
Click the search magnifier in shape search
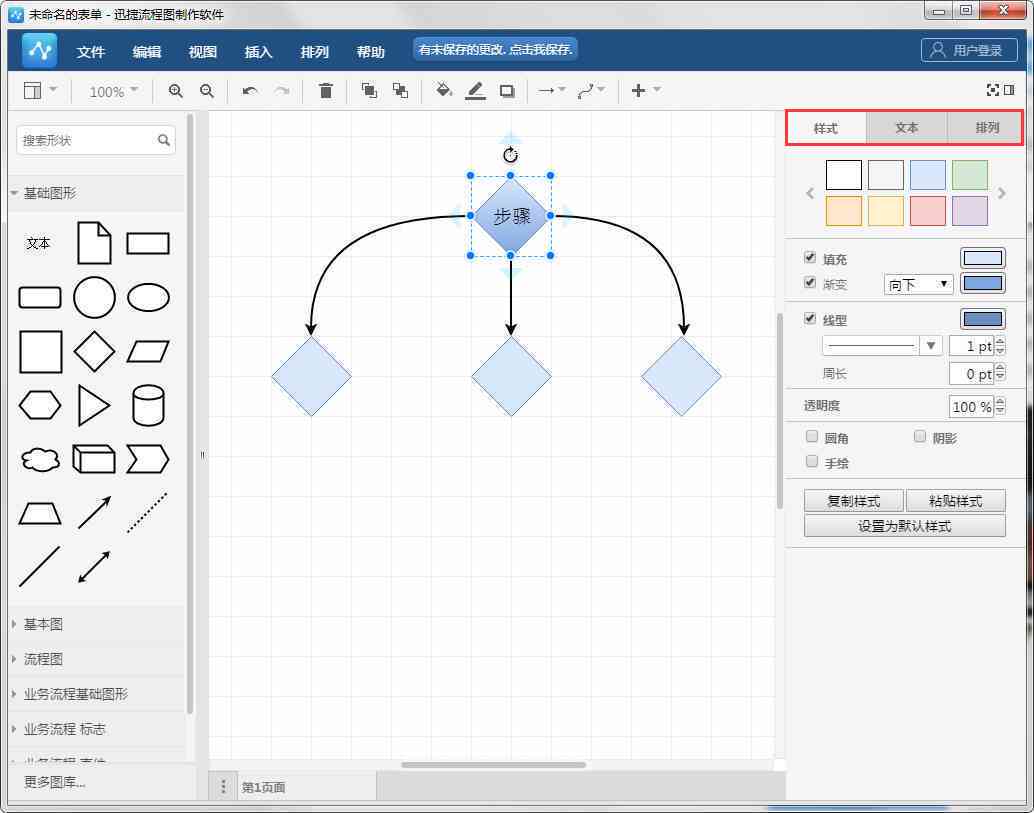[x=164, y=140]
